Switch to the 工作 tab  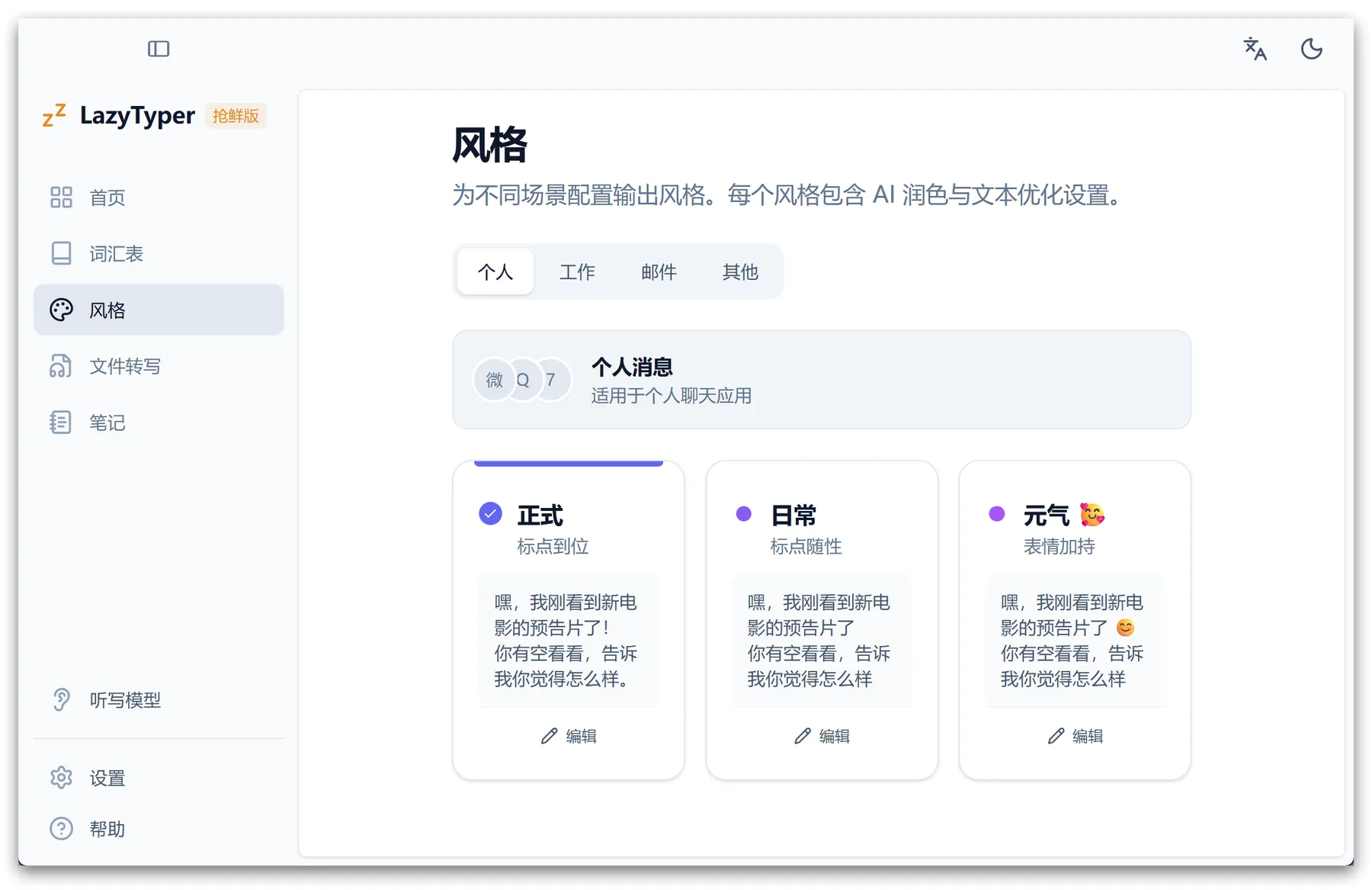pyautogui.click(x=577, y=271)
